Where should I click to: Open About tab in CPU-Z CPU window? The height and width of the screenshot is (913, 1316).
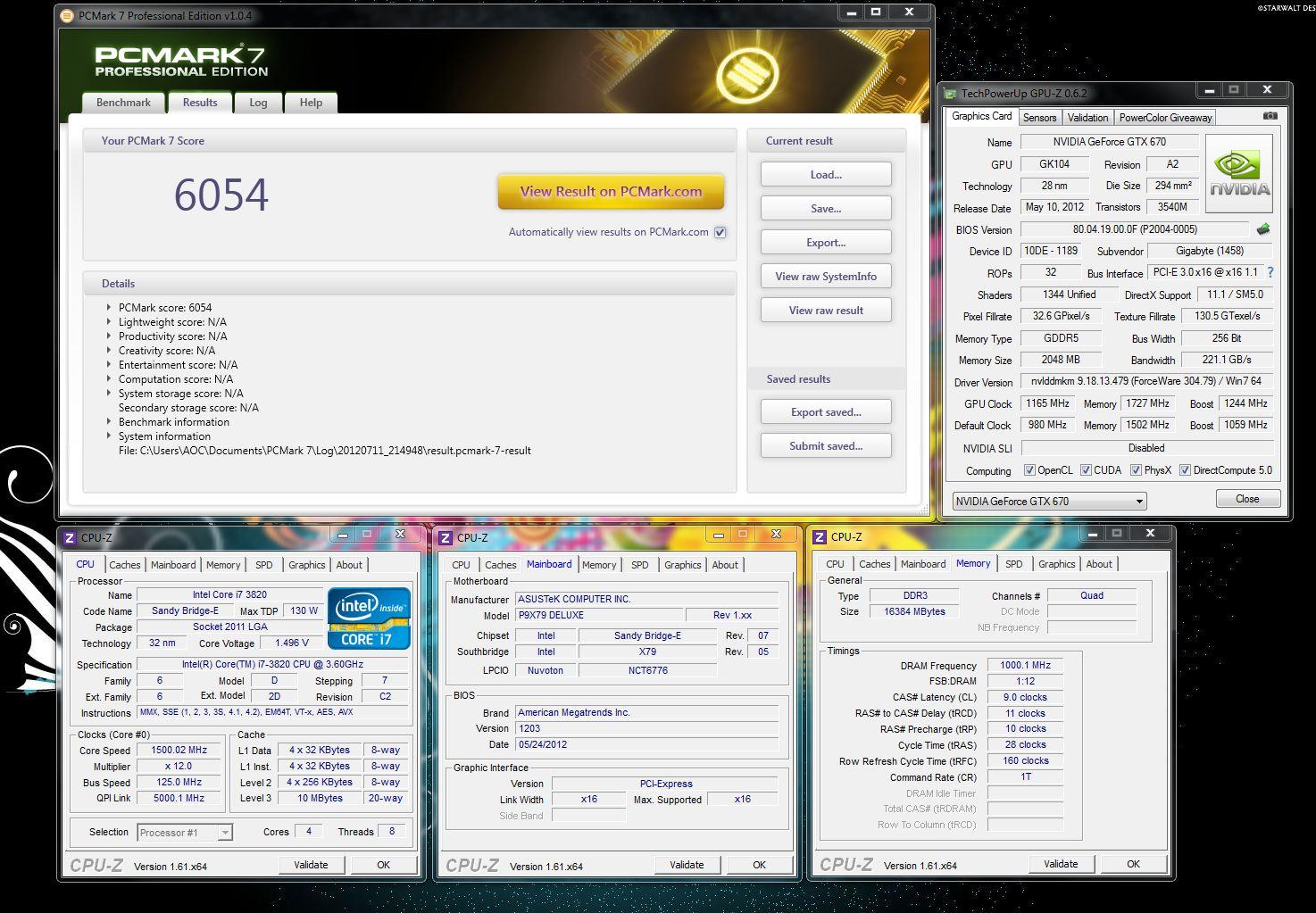349,565
